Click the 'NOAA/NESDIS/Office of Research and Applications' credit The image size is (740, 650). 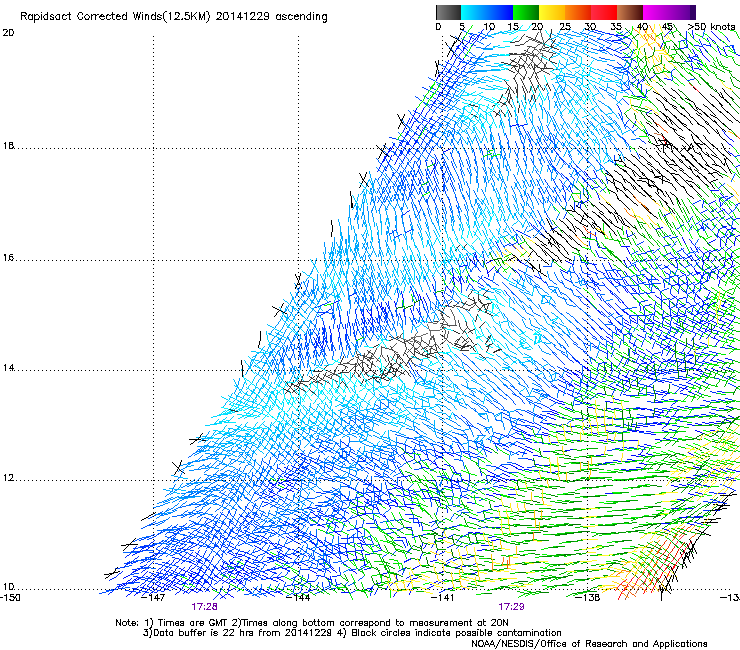click(x=589, y=644)
